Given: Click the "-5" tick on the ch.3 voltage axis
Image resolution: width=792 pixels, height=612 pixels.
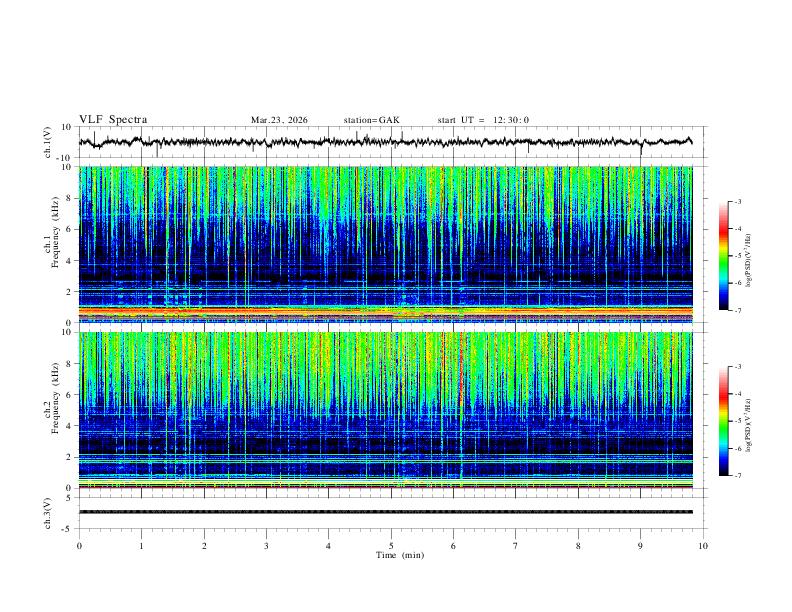Looking at the screenshot, I should coord(68,529).
